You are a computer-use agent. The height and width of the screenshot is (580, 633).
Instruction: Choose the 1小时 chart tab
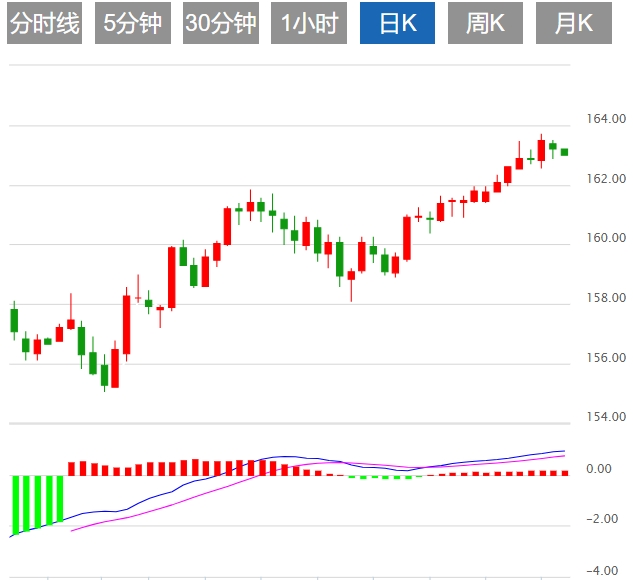coord(309,23)
